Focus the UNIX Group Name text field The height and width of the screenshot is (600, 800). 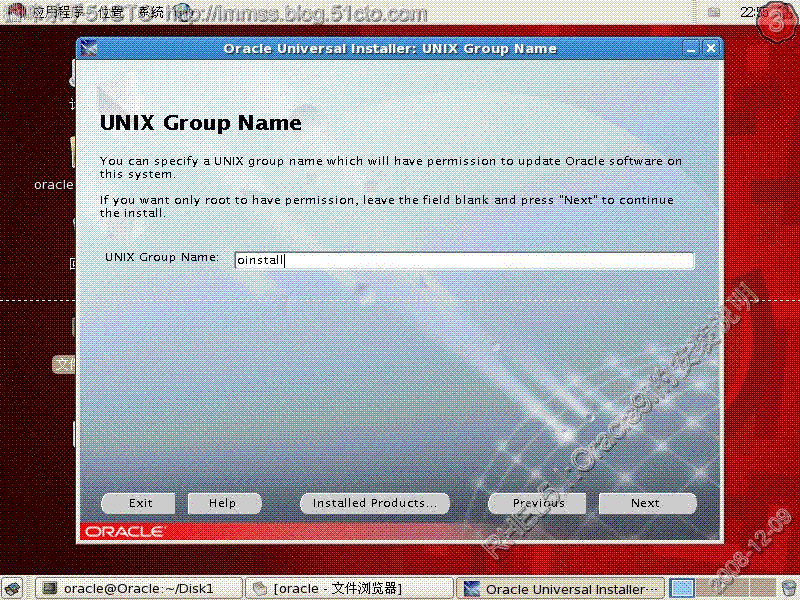pyautogui.click(x=464, y=260)
